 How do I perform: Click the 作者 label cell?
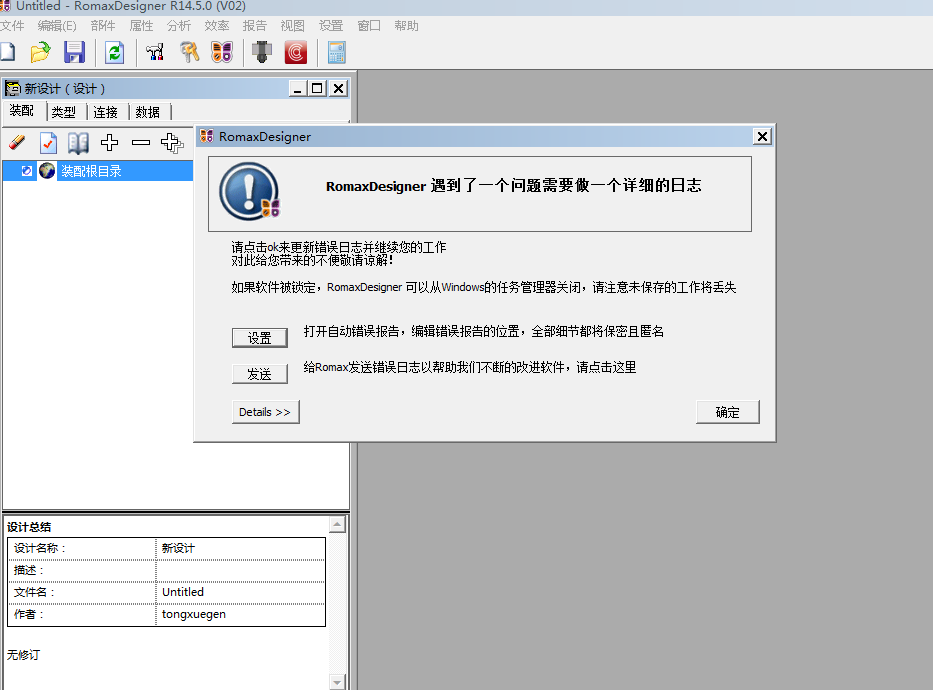click(82, 614)
